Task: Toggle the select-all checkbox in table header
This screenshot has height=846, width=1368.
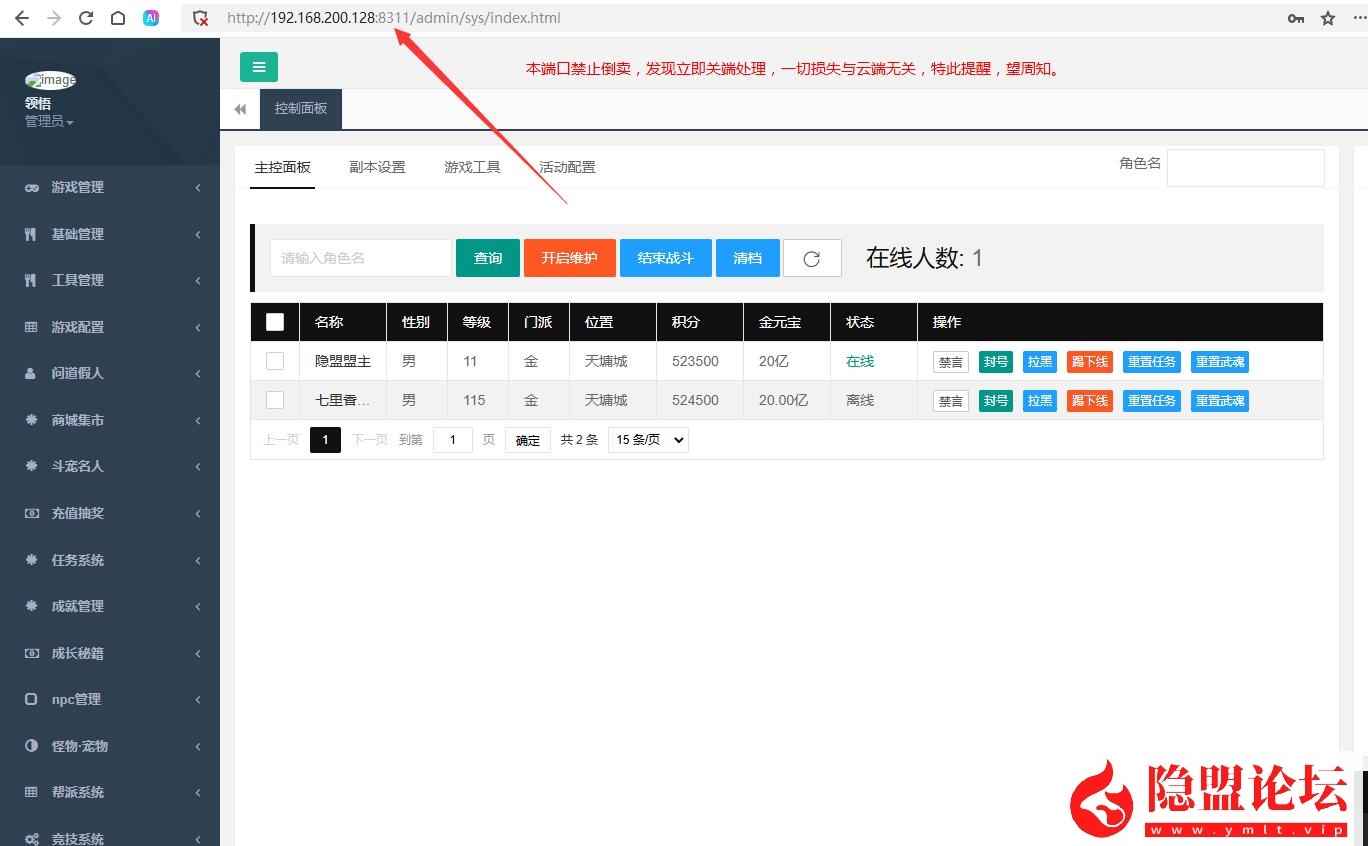Action: pos(275,322)
